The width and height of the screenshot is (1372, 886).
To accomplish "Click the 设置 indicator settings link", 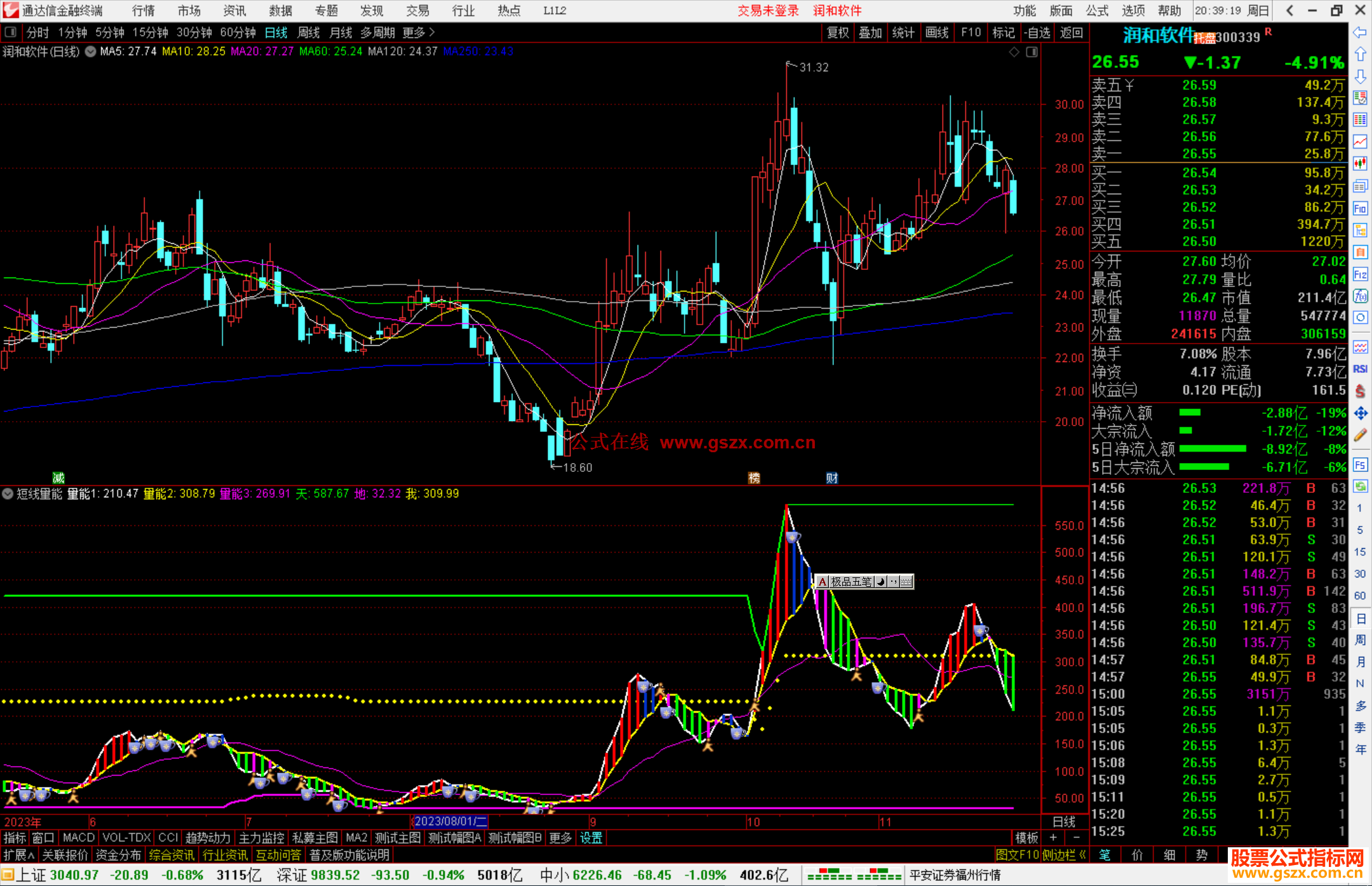I will tap(591, 838).
